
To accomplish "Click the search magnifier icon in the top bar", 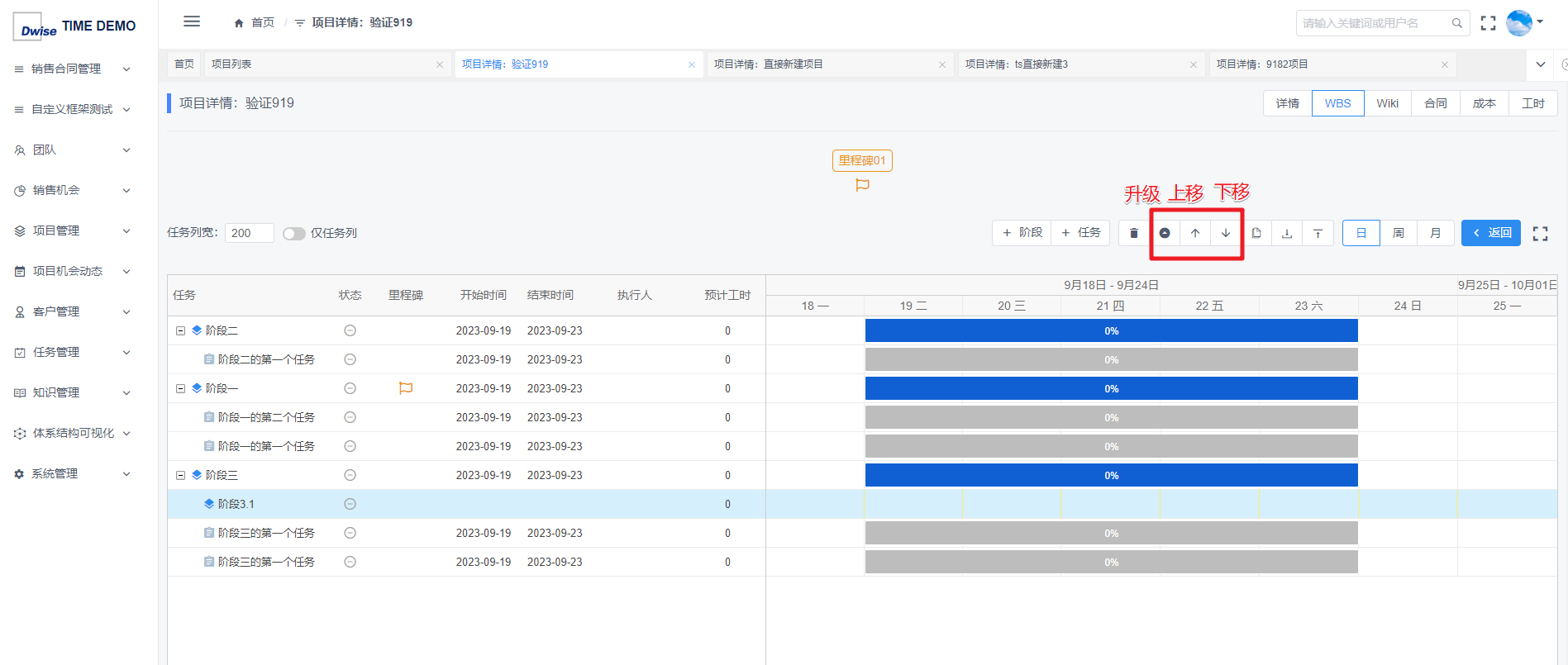I will tap(1456, 23).
